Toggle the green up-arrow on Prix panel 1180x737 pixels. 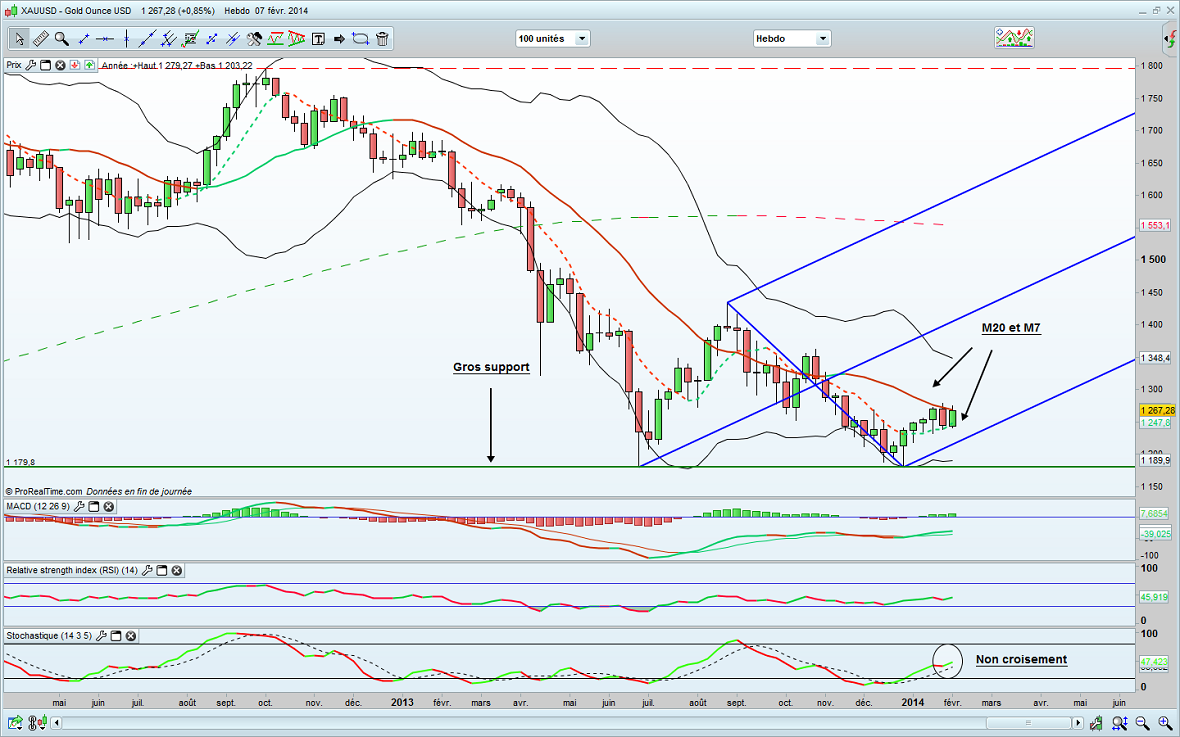(90, 65)
